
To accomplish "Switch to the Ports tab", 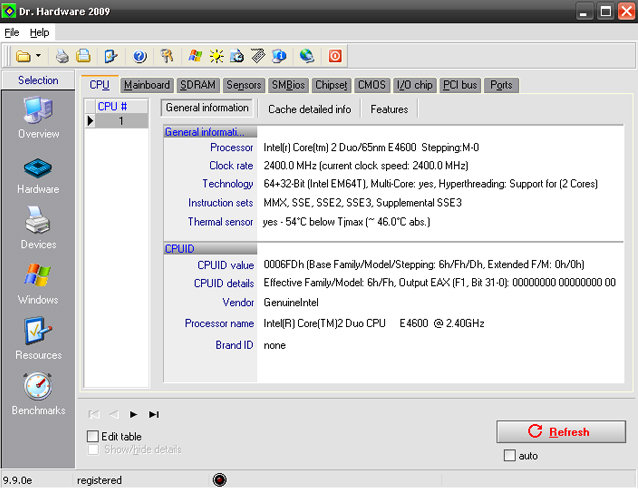I will tap(501, 85).
